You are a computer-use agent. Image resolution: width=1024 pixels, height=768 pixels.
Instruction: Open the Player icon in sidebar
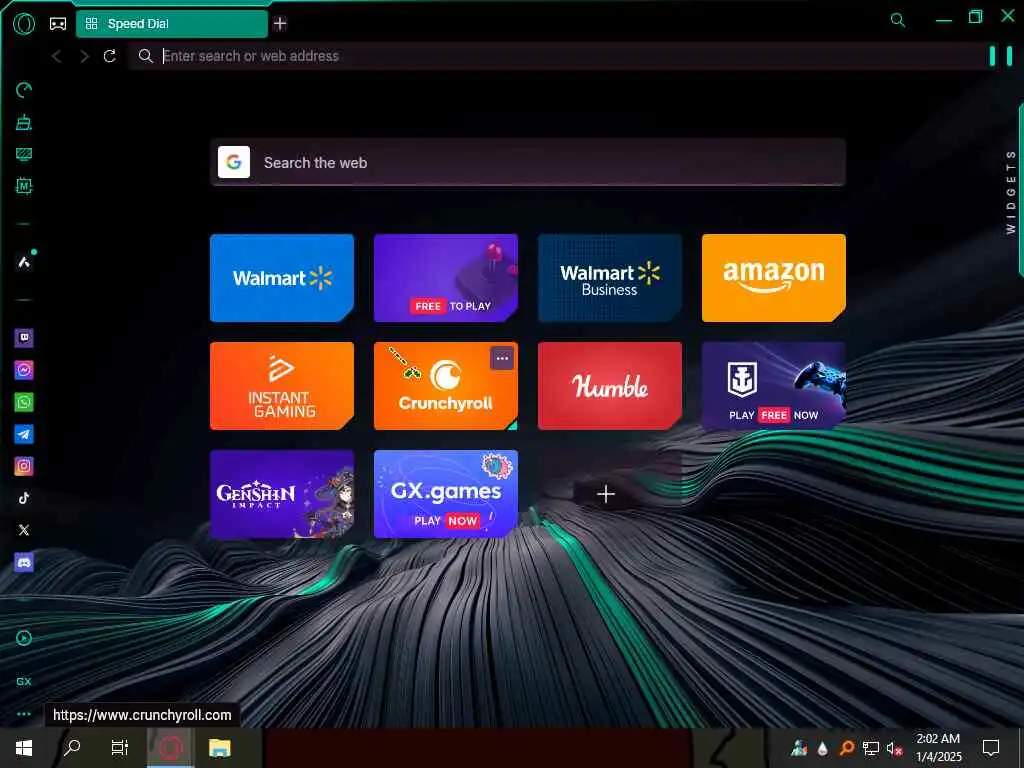24,638
